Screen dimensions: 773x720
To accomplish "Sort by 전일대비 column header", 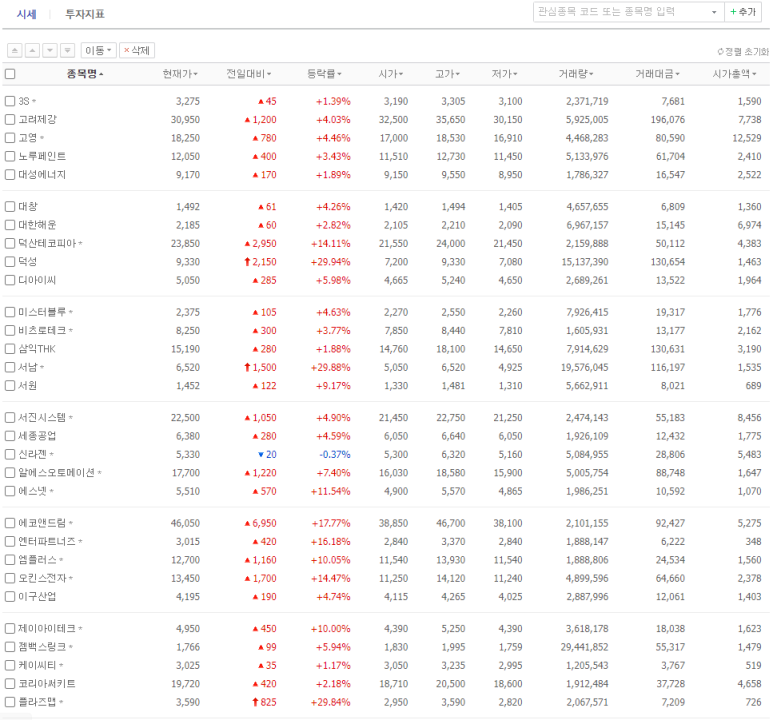I will click(248, 74).
